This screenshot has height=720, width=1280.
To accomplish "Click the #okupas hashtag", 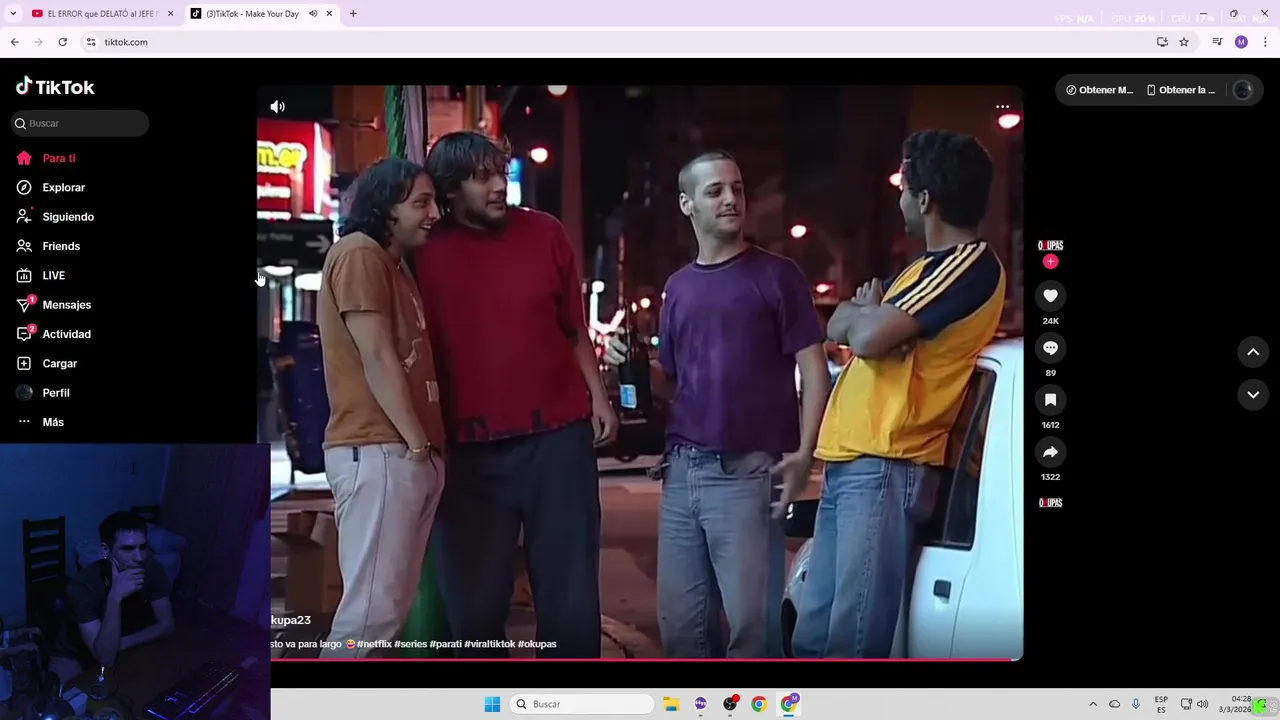I will [537, 644].
